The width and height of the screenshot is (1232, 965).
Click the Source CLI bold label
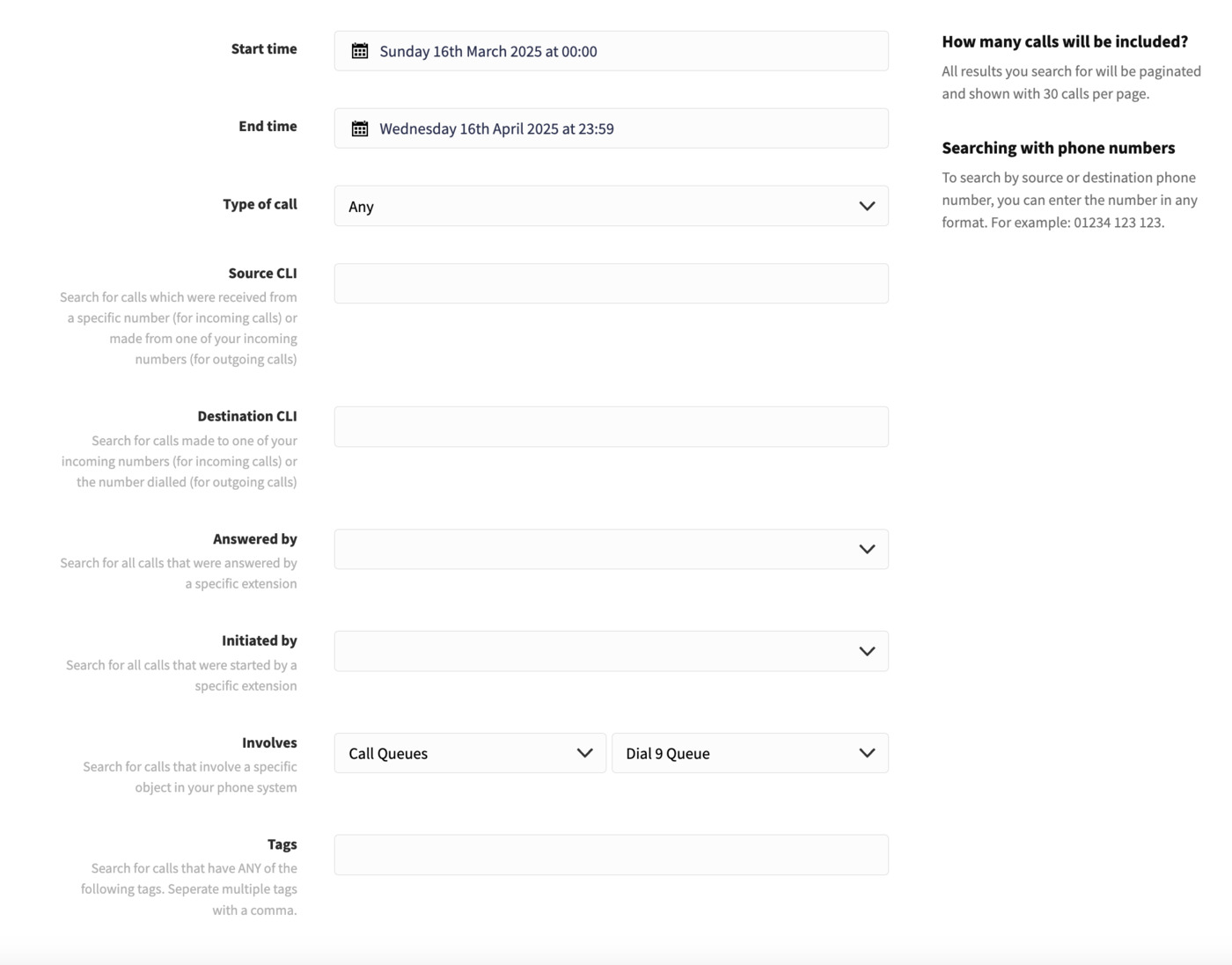tap(262, 274)
